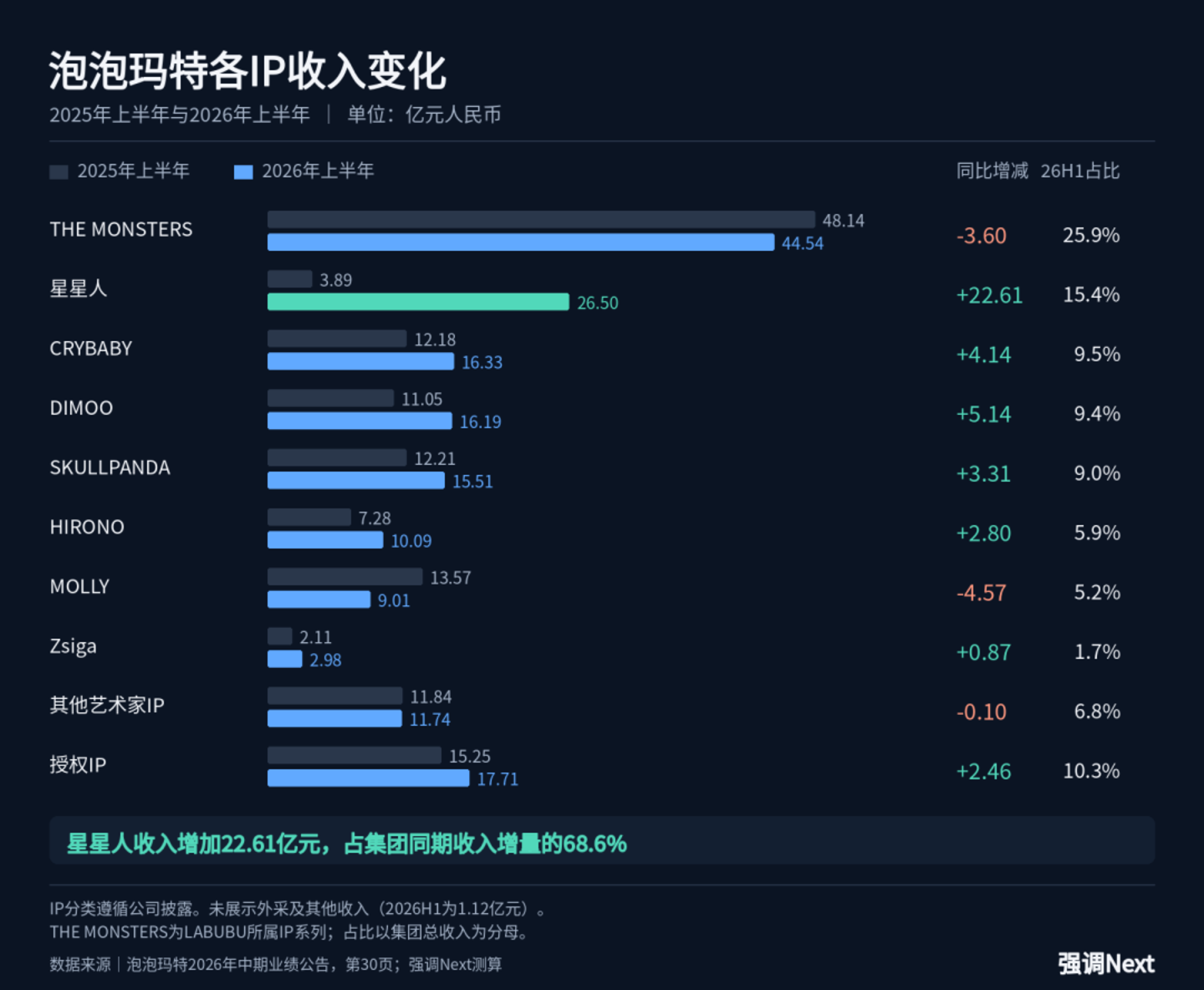Click the change value +5.14
This screenshot has width=1204, height=990.
pyautogui.click(x=984, y=415)
